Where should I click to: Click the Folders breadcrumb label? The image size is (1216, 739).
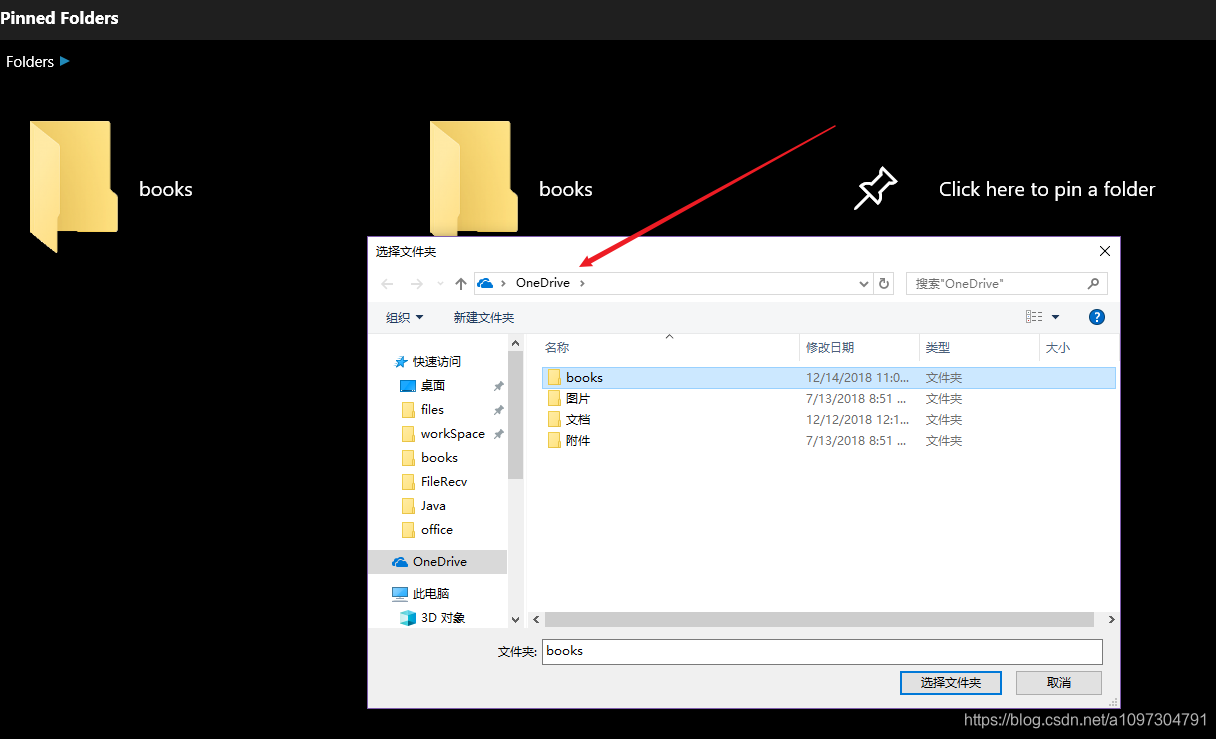30,62
